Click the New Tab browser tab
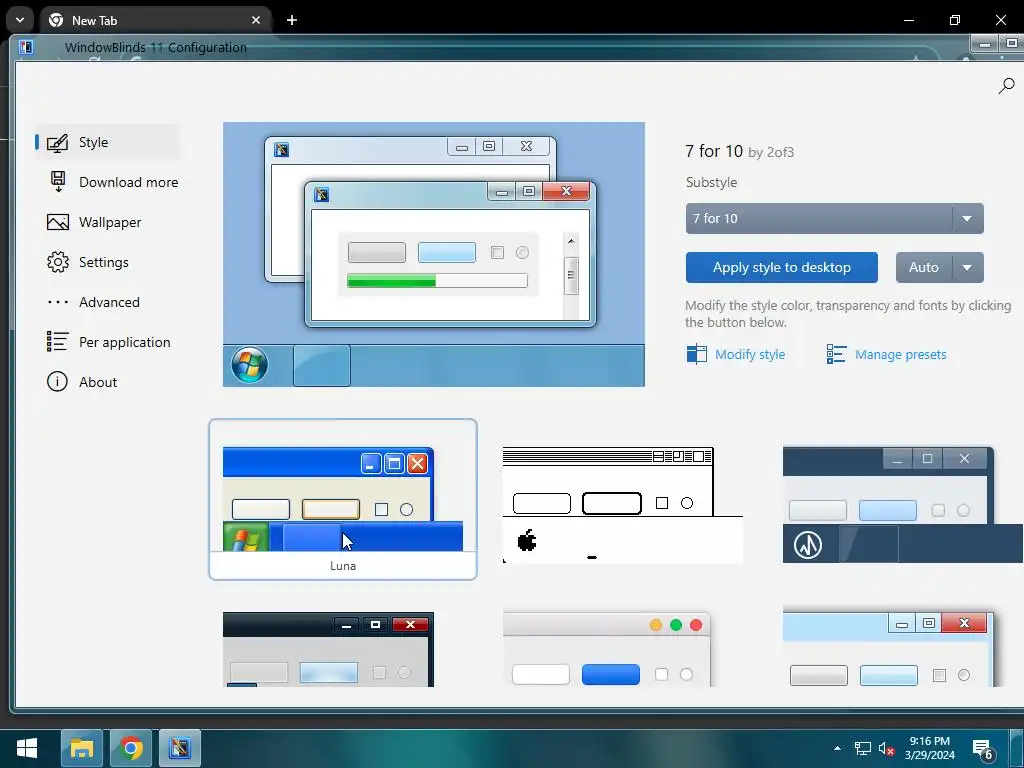The image size is (1024, 768). tap(155, 20)
